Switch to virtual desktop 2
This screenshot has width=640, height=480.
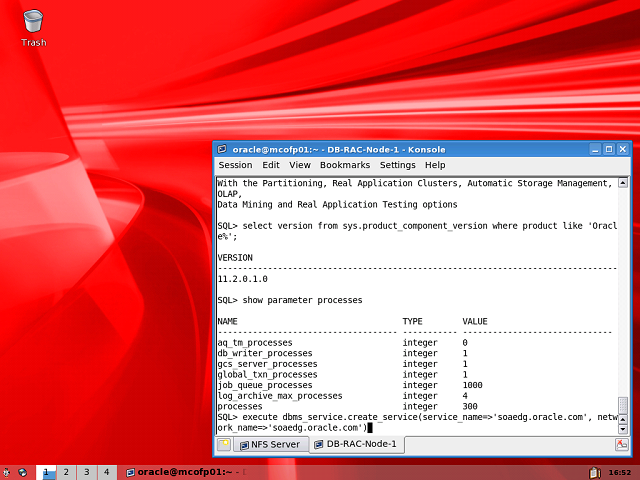coord(66,472)
